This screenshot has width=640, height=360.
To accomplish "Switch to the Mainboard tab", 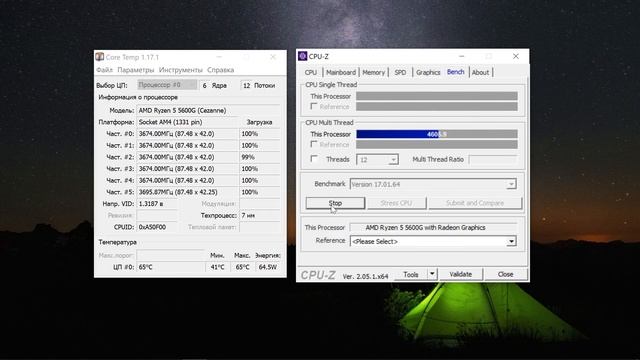I will (x=341, y=72).
